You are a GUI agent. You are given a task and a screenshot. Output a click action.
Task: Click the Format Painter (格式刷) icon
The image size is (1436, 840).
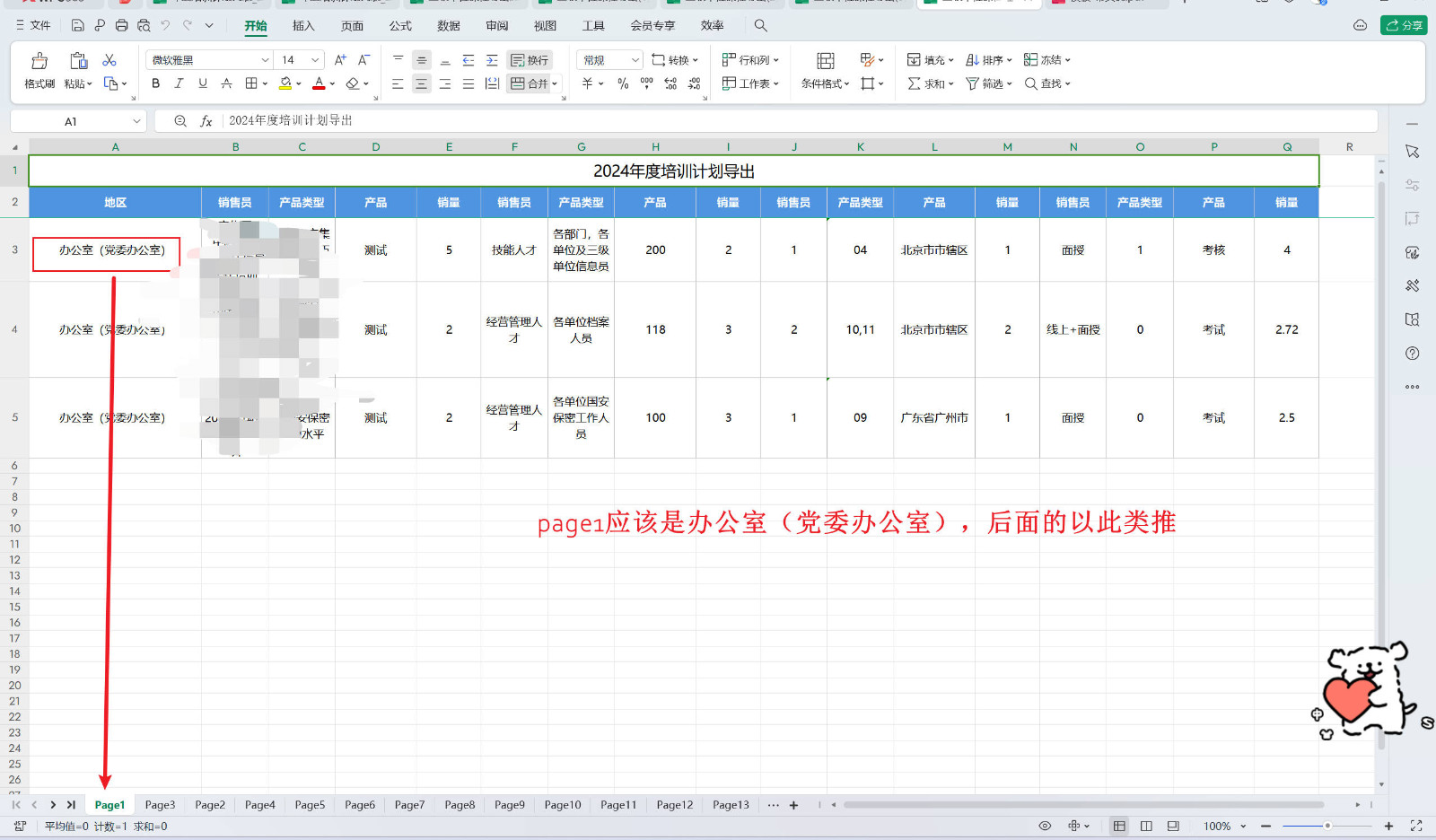(39, 61)
